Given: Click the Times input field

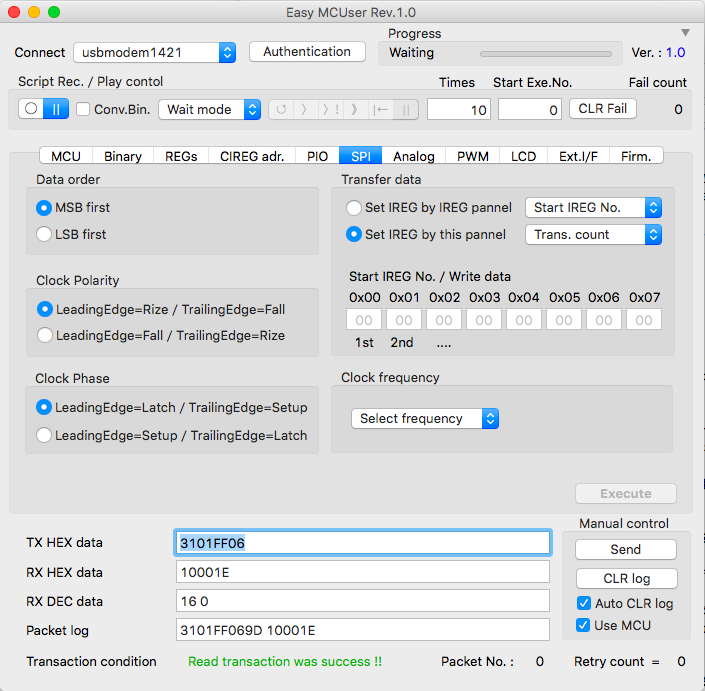Looking at the screenshot, I should [x=459, y=109].
